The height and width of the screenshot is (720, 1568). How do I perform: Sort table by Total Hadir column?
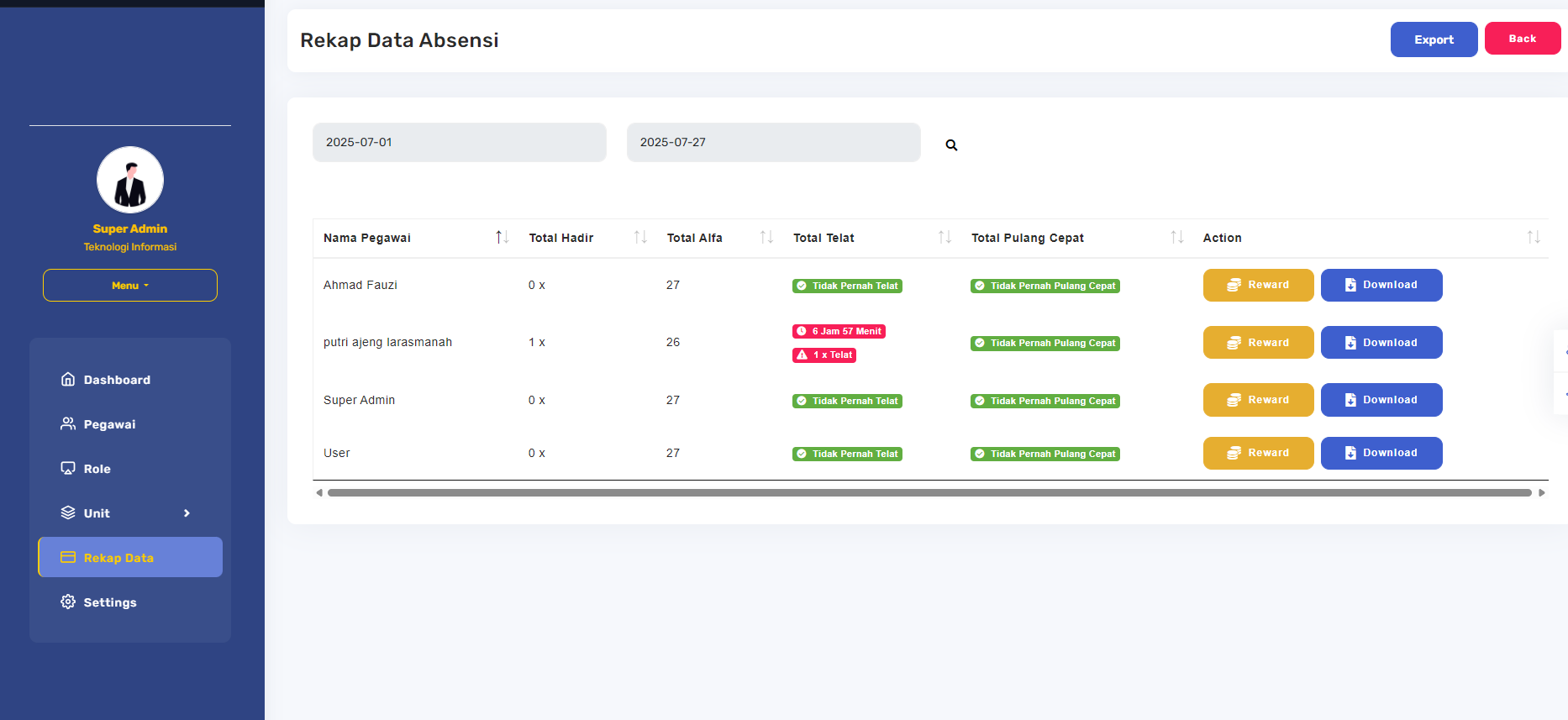[x=640, y=238]
